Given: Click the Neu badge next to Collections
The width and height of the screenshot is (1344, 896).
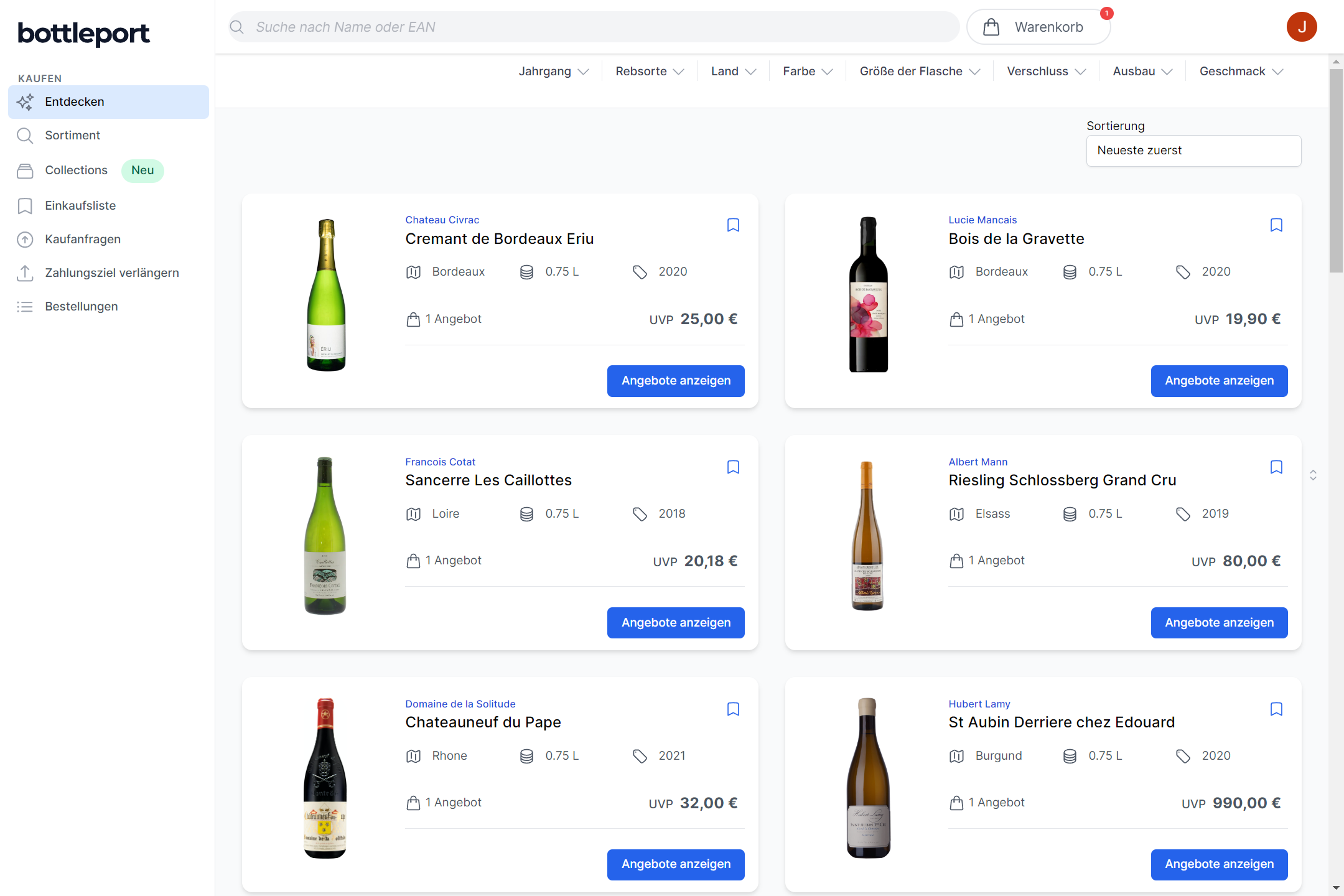Looking at the screenshot, I should pos(142,170).
